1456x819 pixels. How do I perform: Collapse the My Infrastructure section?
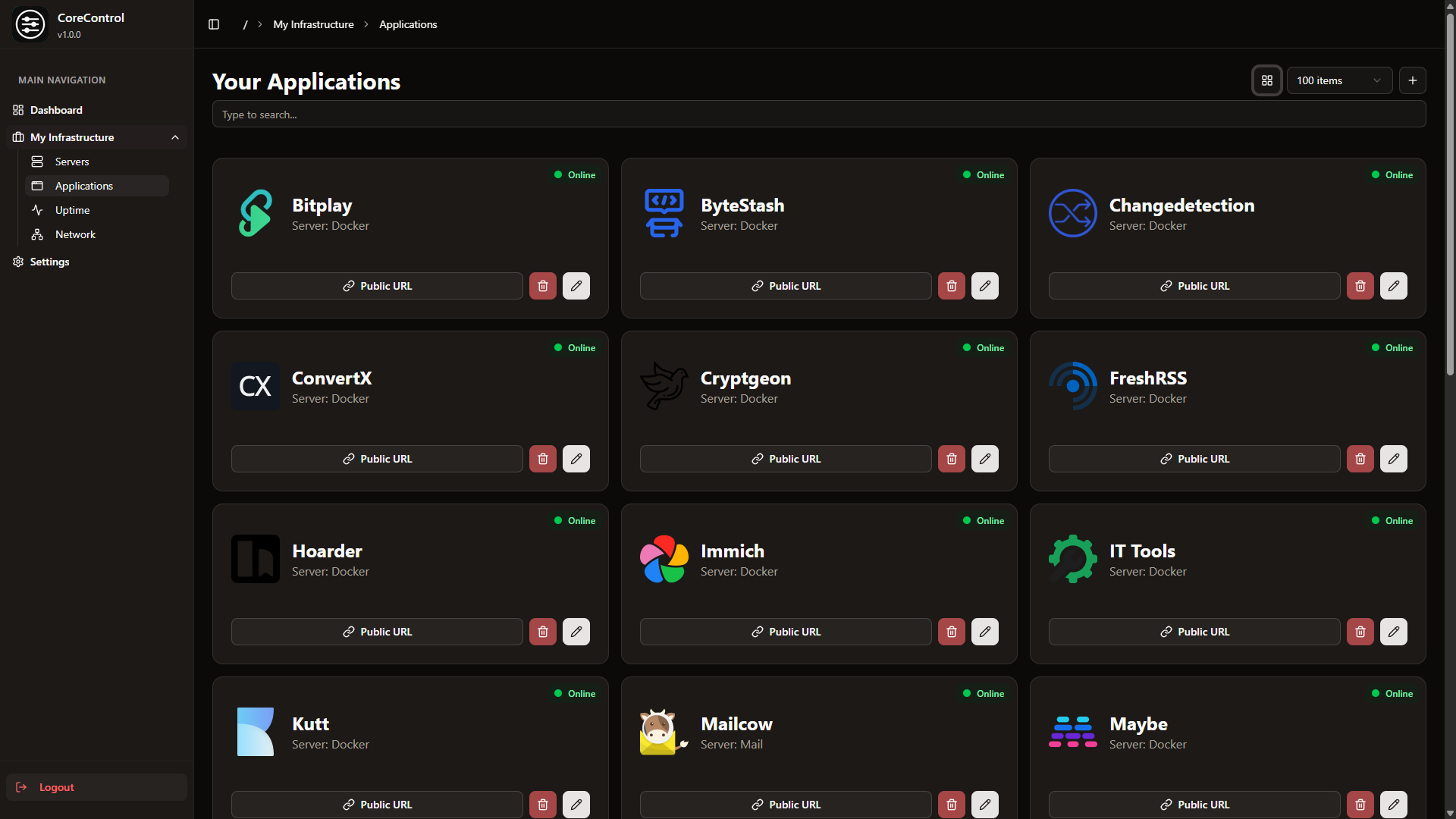[175, 137]
